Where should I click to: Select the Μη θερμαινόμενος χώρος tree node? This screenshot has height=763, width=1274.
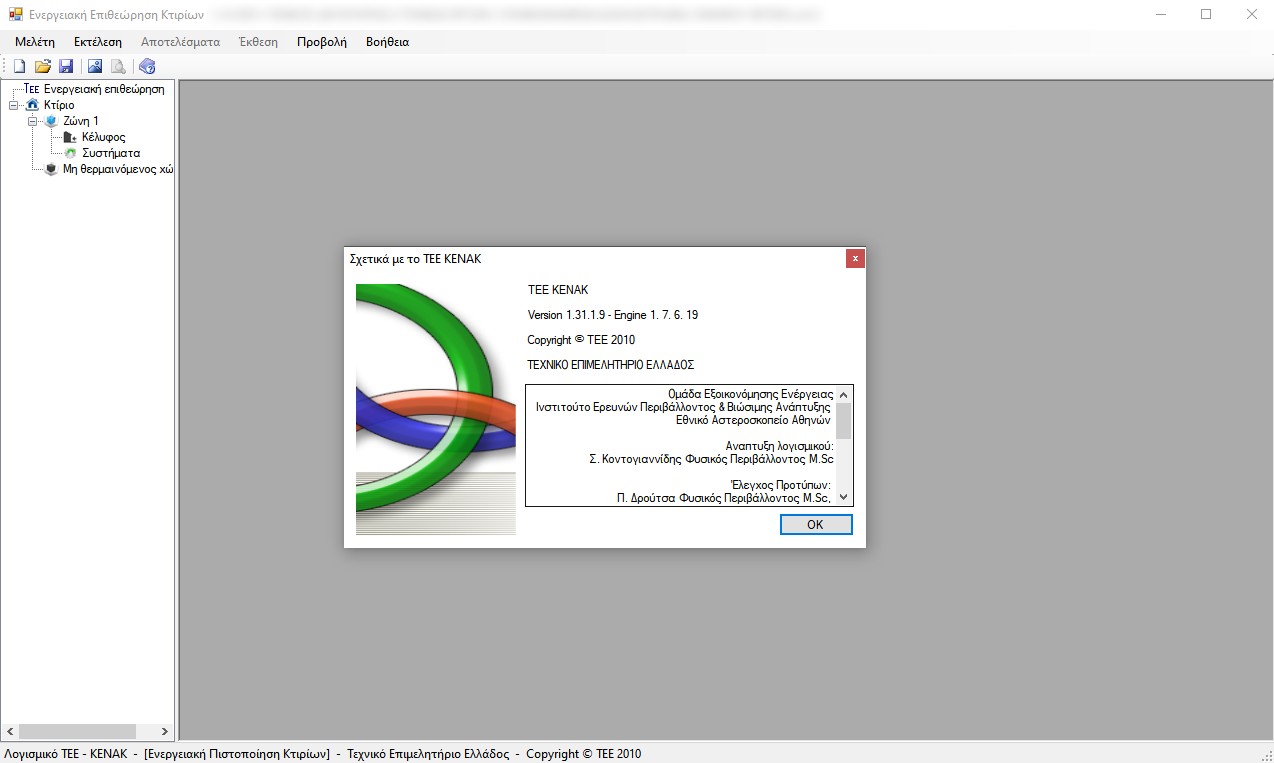(x=117, y=169)
